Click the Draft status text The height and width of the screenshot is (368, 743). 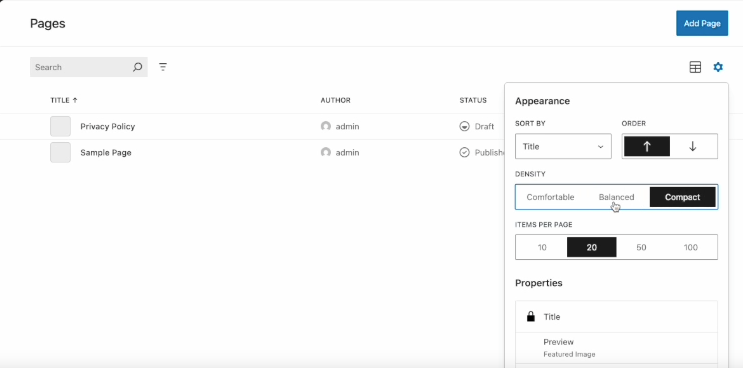(484, 126)
